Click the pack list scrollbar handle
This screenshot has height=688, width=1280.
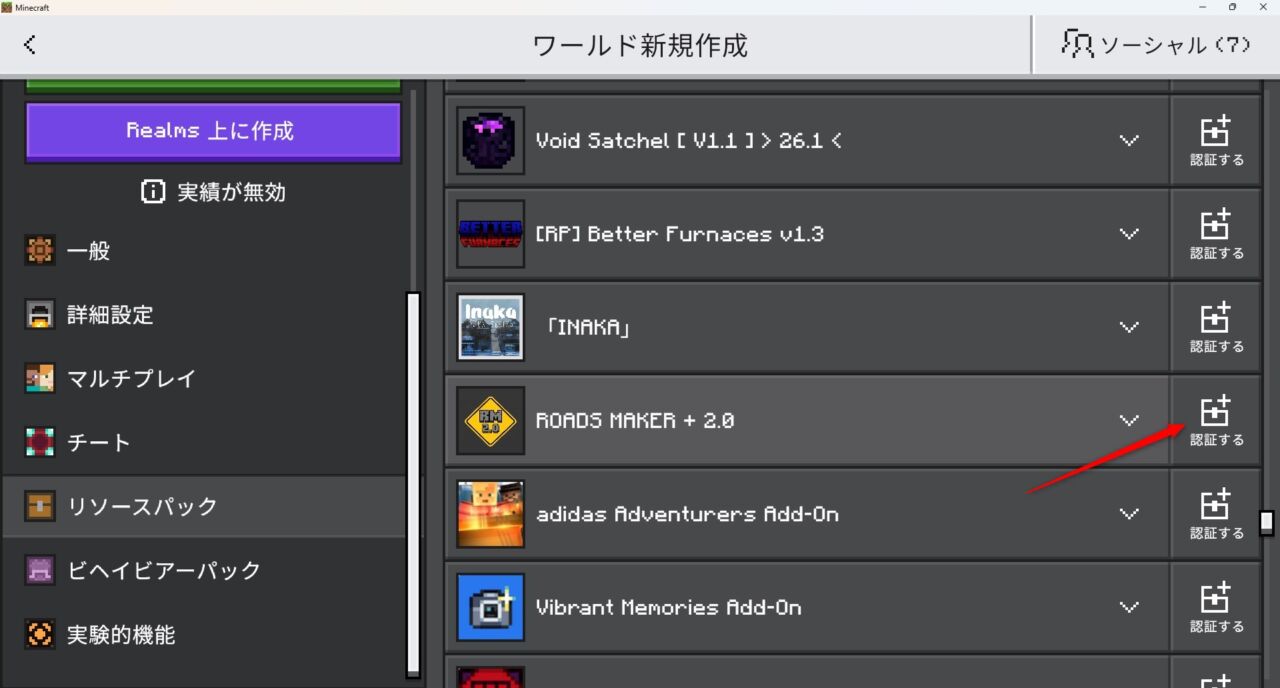(1267, 522)
